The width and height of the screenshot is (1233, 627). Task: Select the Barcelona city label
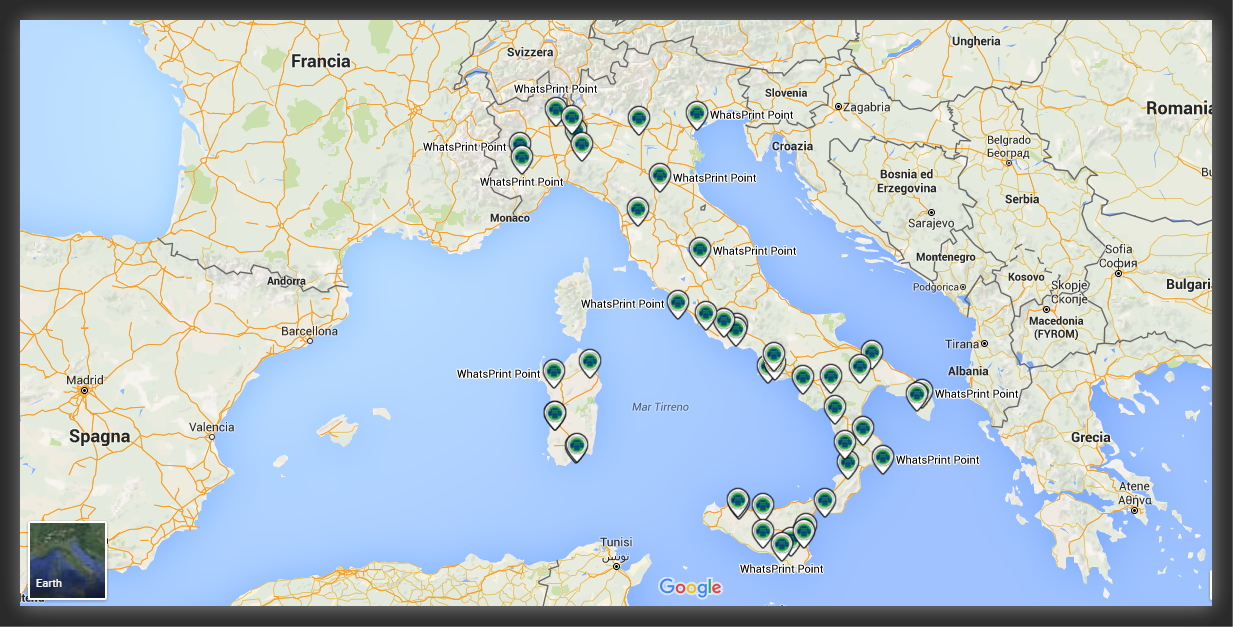pyautogui.click(x=310, y=331)
